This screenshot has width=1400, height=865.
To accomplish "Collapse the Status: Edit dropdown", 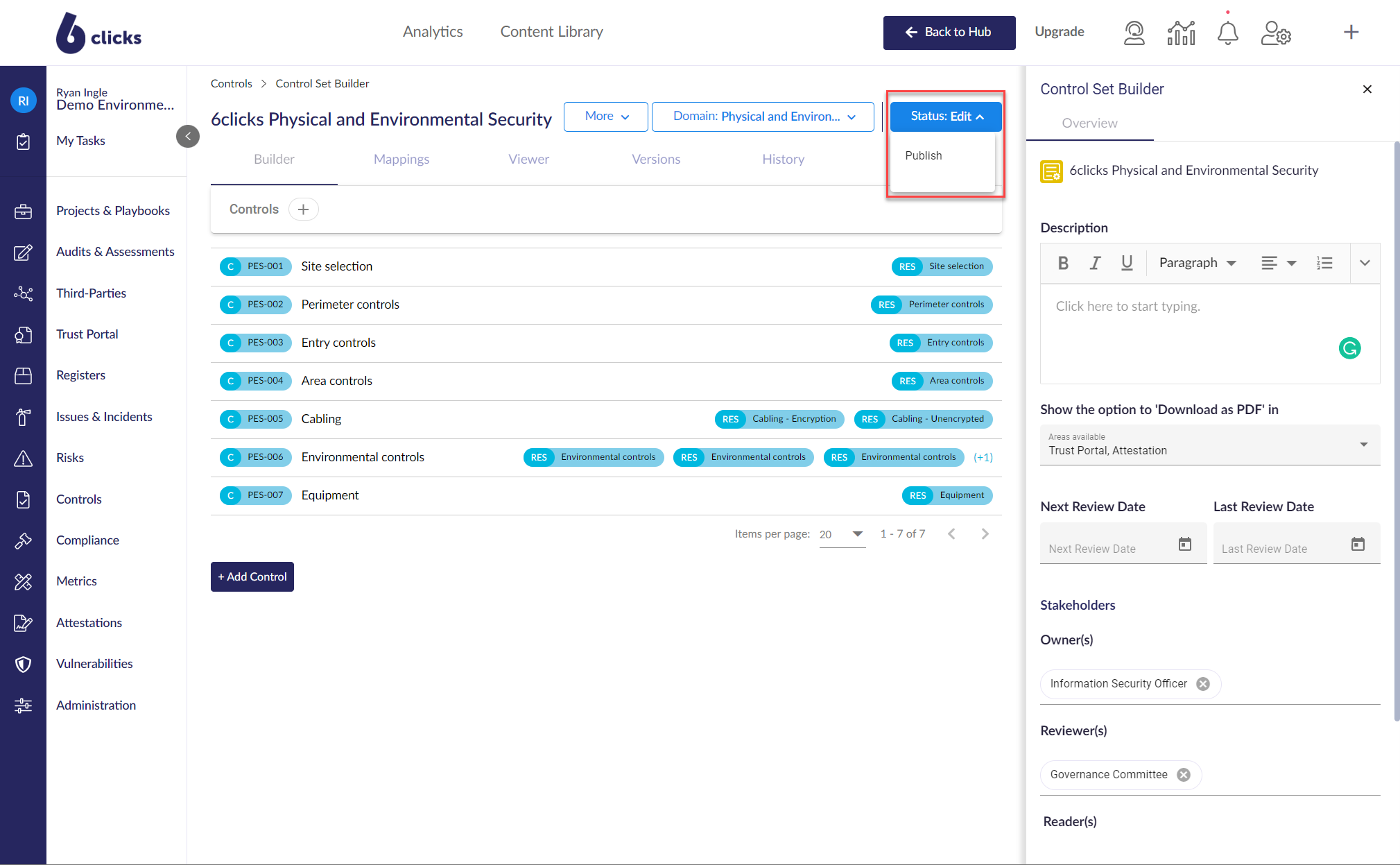I will 946,117.
